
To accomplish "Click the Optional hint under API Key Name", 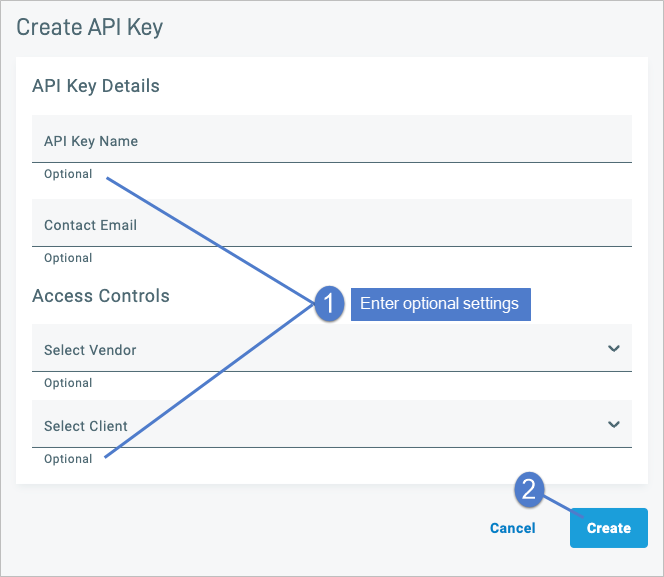I will pos(68,174).
